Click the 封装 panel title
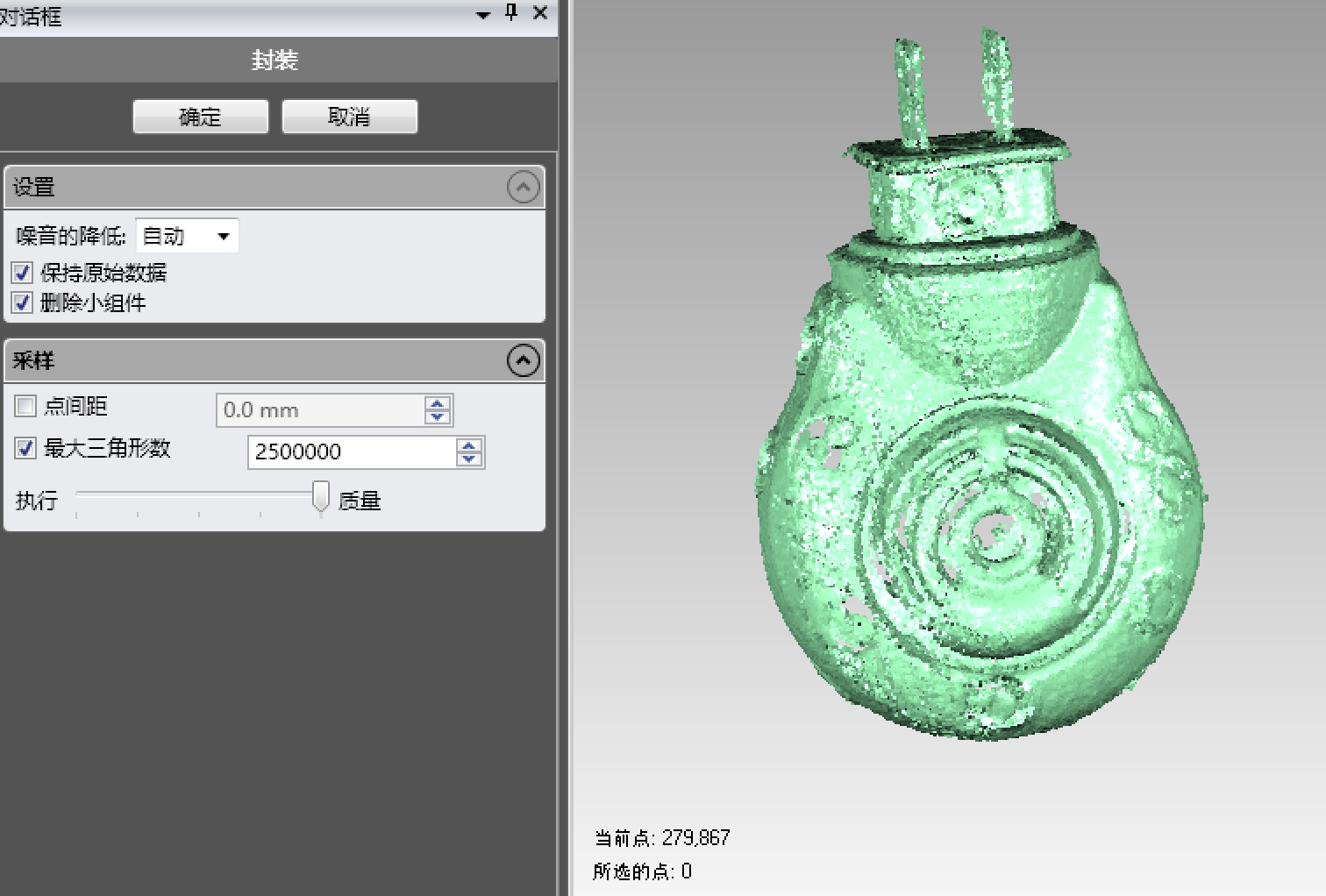Viewport: 1326px width, 896px height. coord(274,60)
